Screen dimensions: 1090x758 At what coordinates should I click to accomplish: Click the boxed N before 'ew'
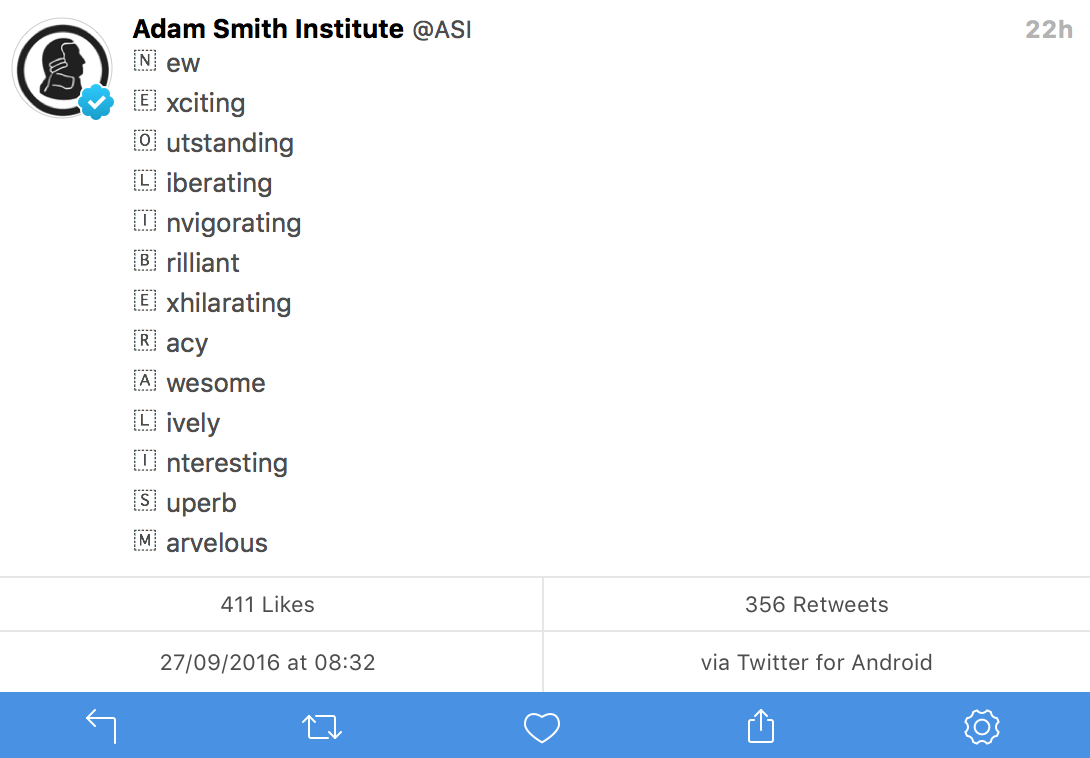point(145,62)
